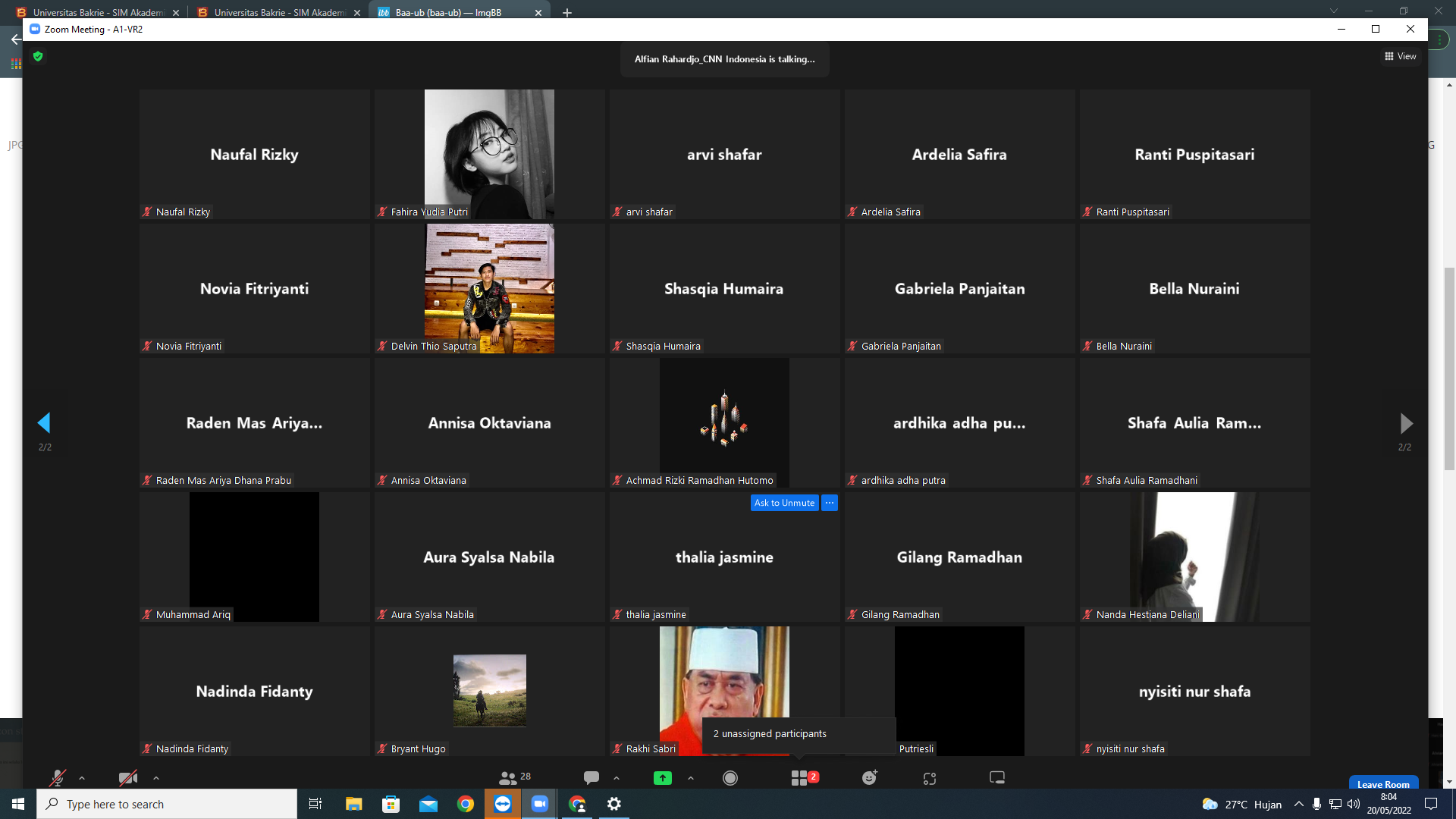Open the Reactions smiley icon

[x=870, y=778]
